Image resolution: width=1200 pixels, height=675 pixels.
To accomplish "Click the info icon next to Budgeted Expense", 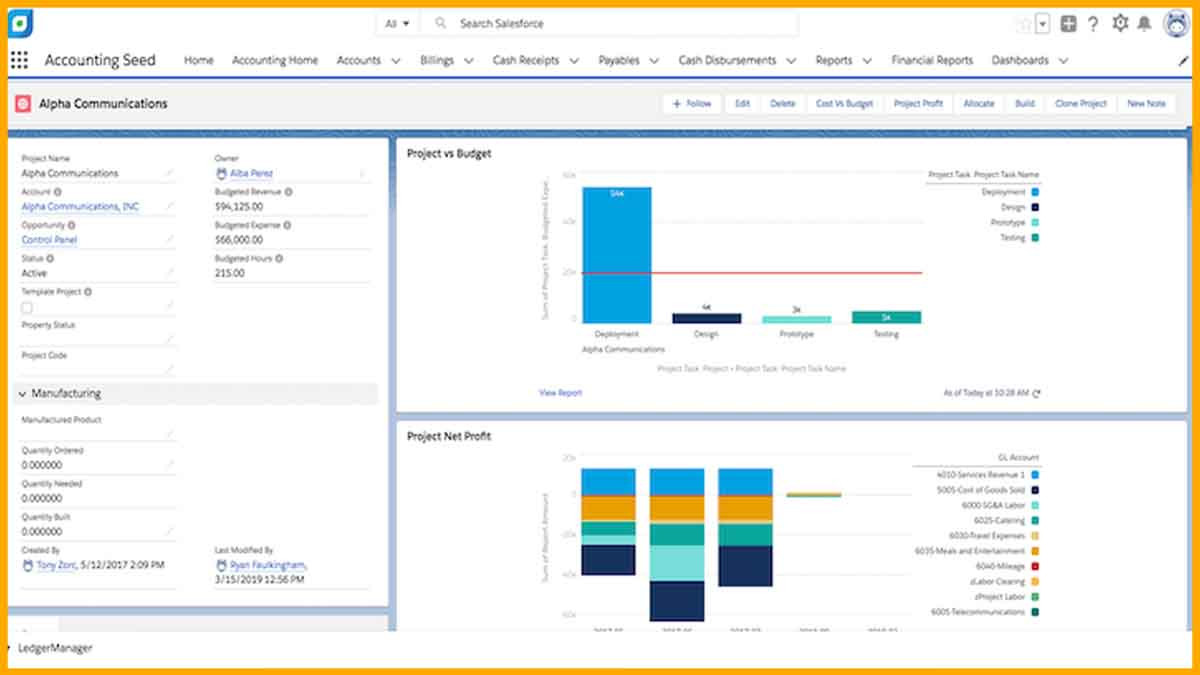I will (x=289, y=225).
